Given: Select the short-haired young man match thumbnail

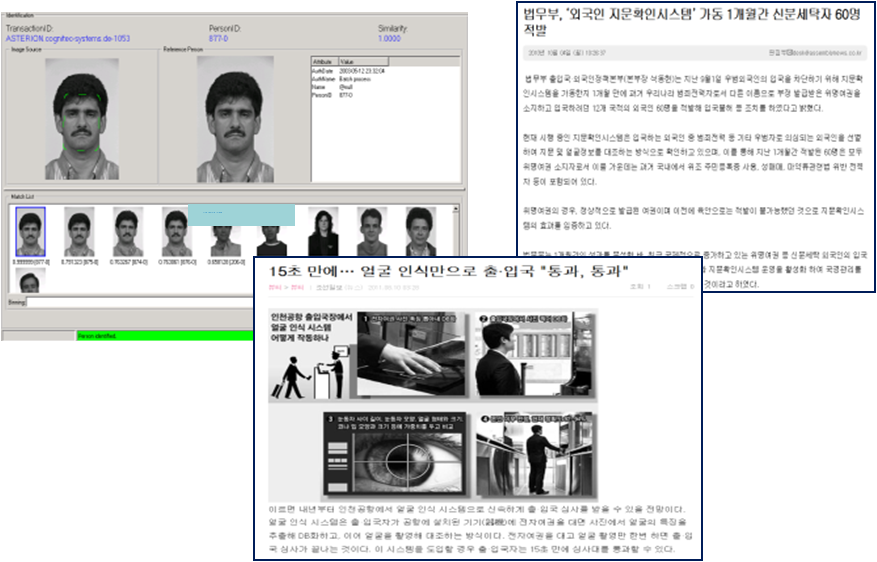Looking at the screenshot, I should (x=372, y=232).
